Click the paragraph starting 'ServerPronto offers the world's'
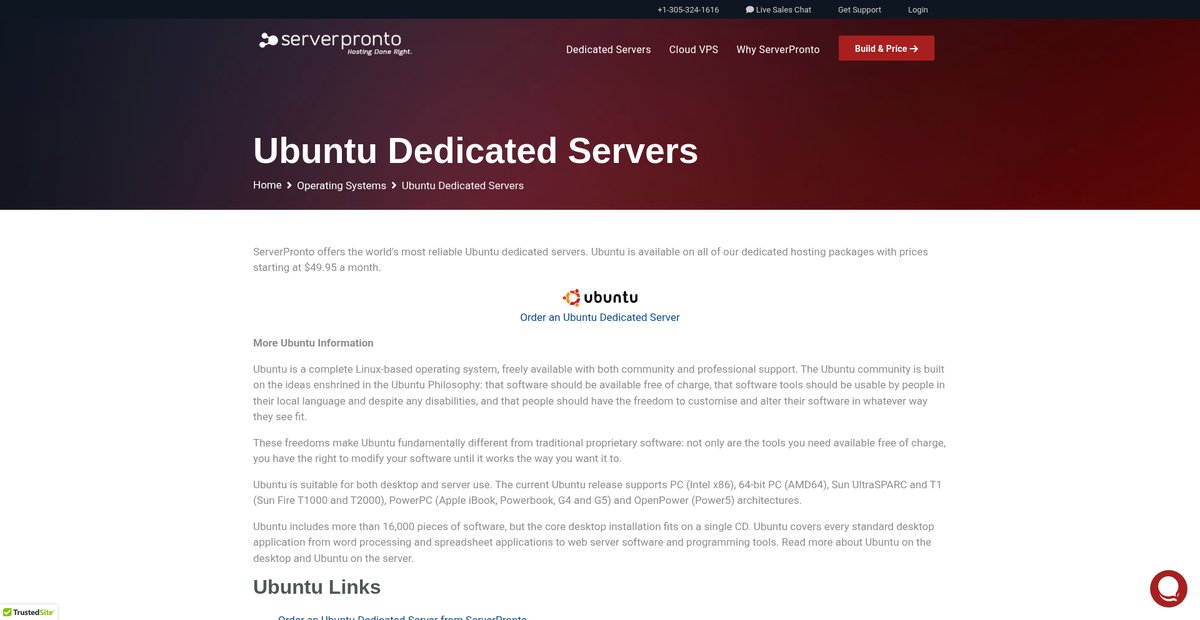This screenshot has width=1200, height=620. click(590, 260)
